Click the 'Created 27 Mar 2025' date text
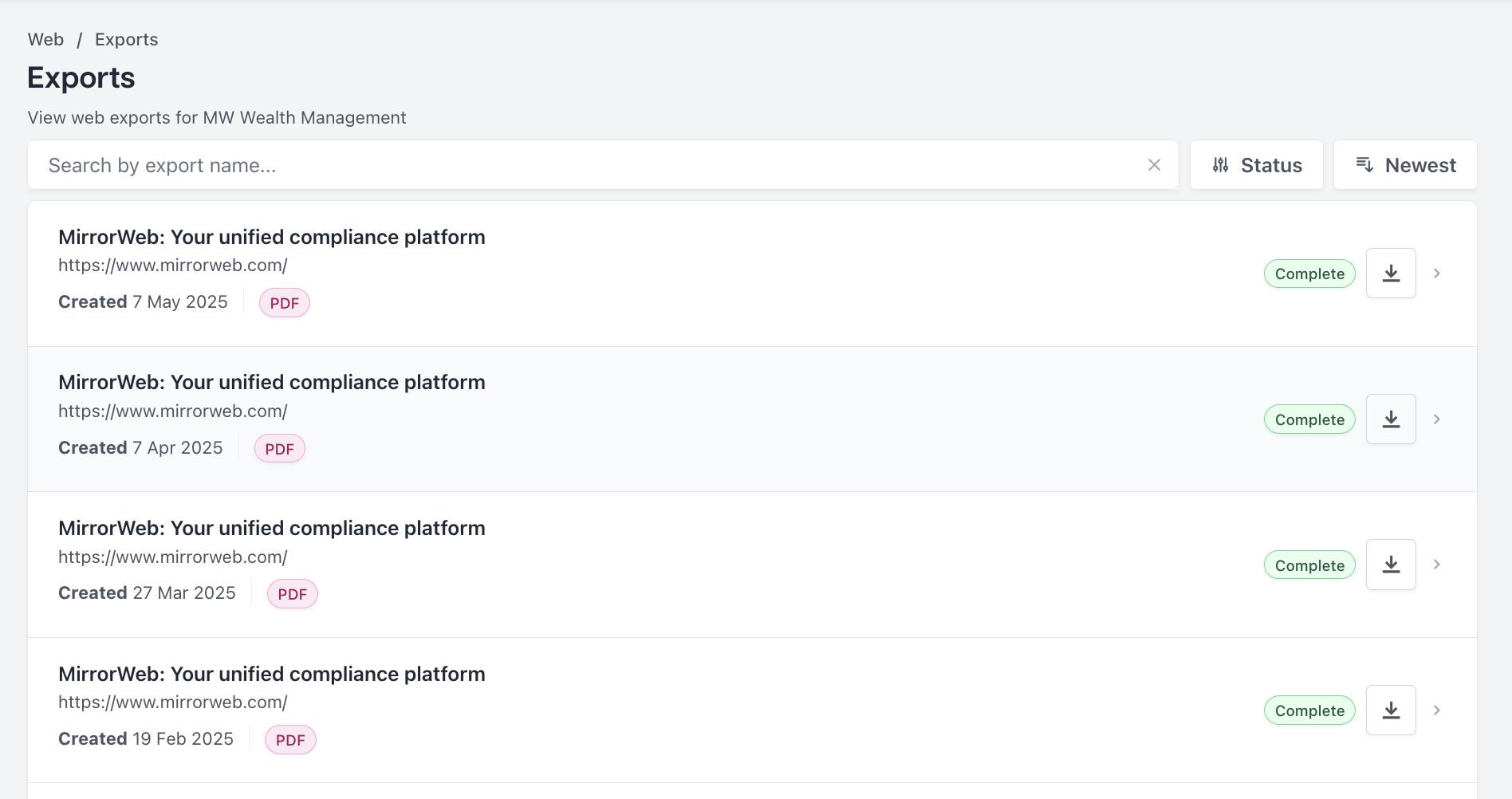 click(147, 593)
